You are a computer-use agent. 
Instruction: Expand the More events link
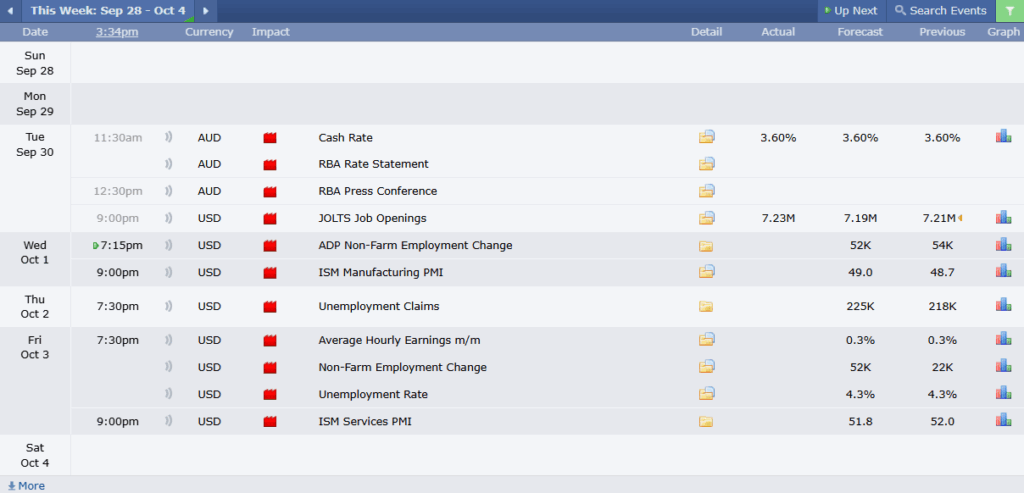pyautogui.click(x=26, y=486)
